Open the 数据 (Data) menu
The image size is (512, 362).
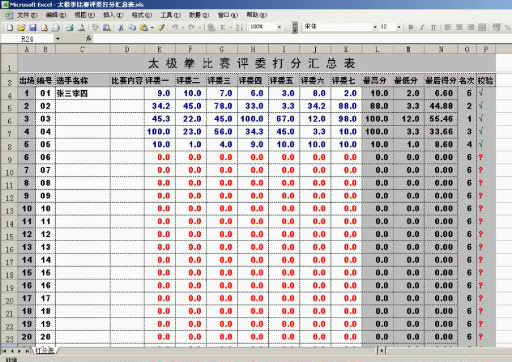coord(199,15)
